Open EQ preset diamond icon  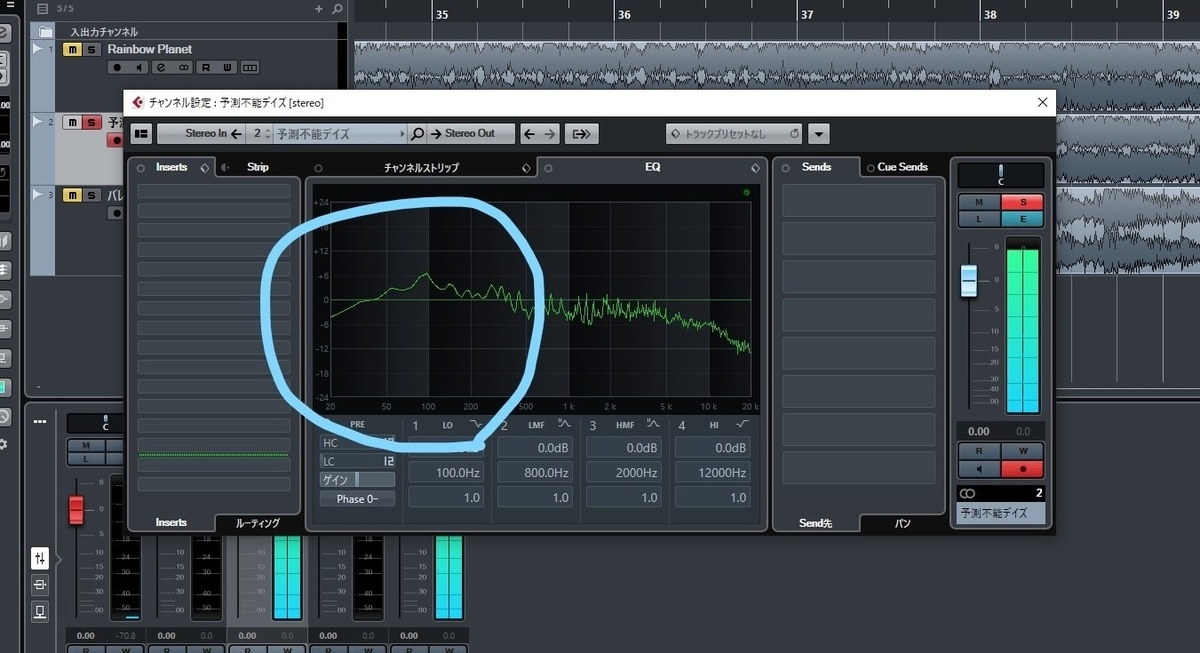coord(755,167)
